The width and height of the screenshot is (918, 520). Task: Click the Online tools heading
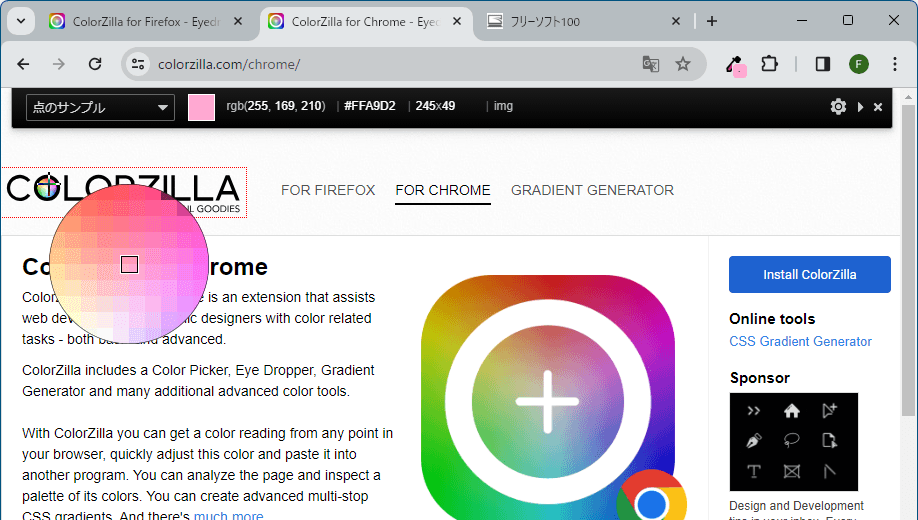tap(772, 319)
